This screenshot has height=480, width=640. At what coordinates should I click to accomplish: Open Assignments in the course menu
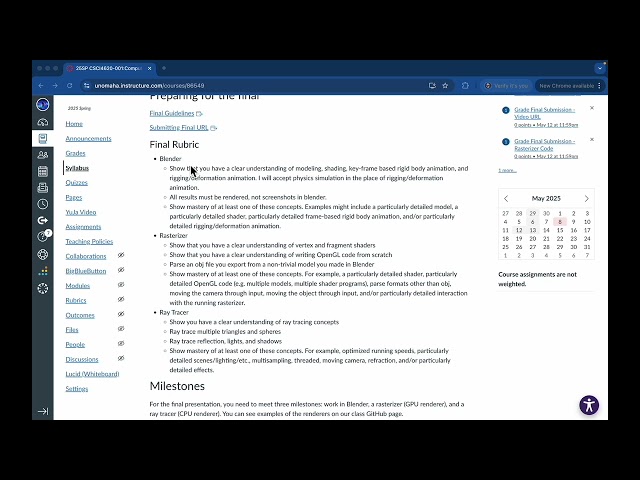coord(83,227)
